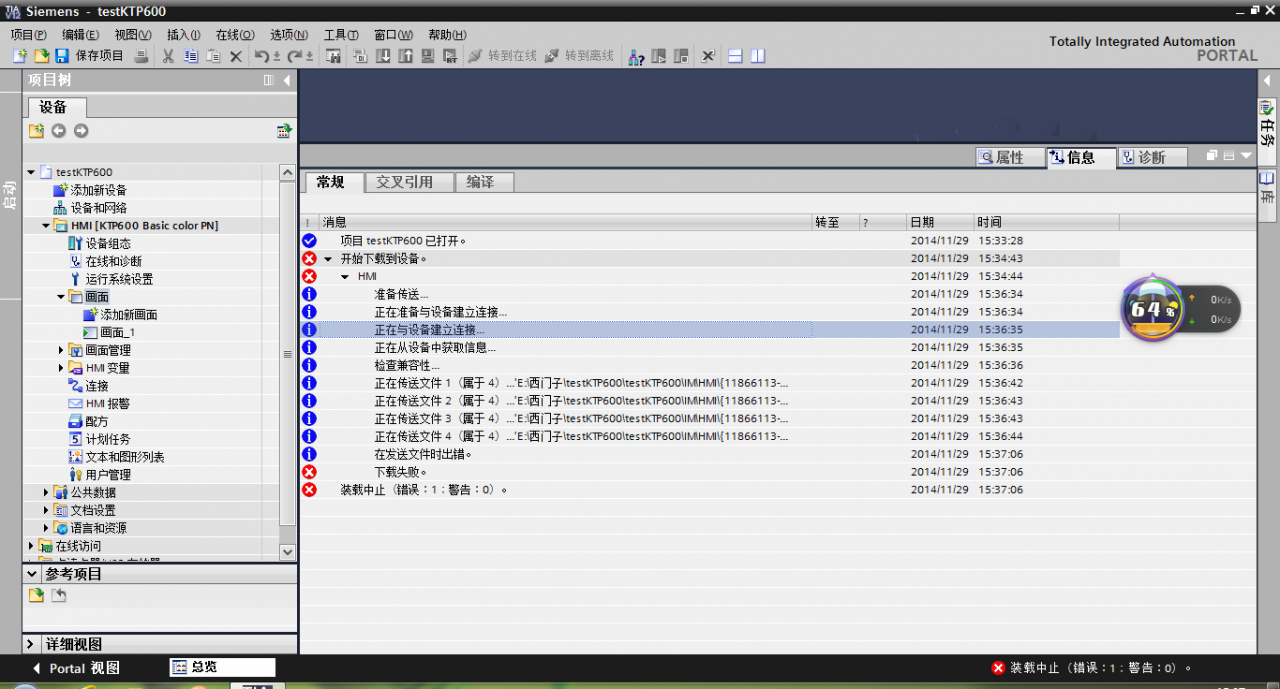The image size is (1280, 689).
Task: Click the Upload from device icon
Action: 405,56
